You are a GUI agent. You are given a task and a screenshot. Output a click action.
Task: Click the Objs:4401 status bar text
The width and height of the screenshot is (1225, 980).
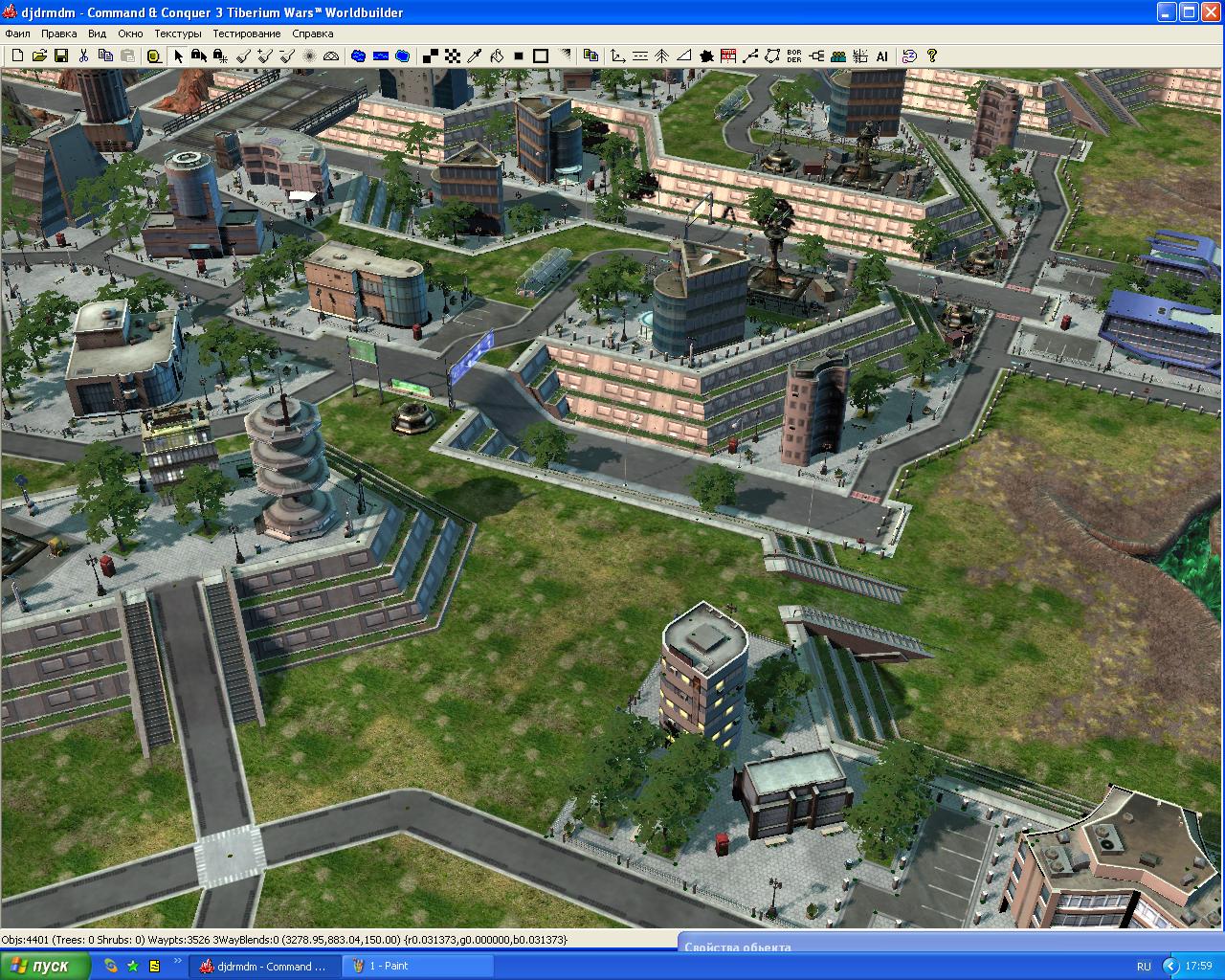tap(25, 940)
